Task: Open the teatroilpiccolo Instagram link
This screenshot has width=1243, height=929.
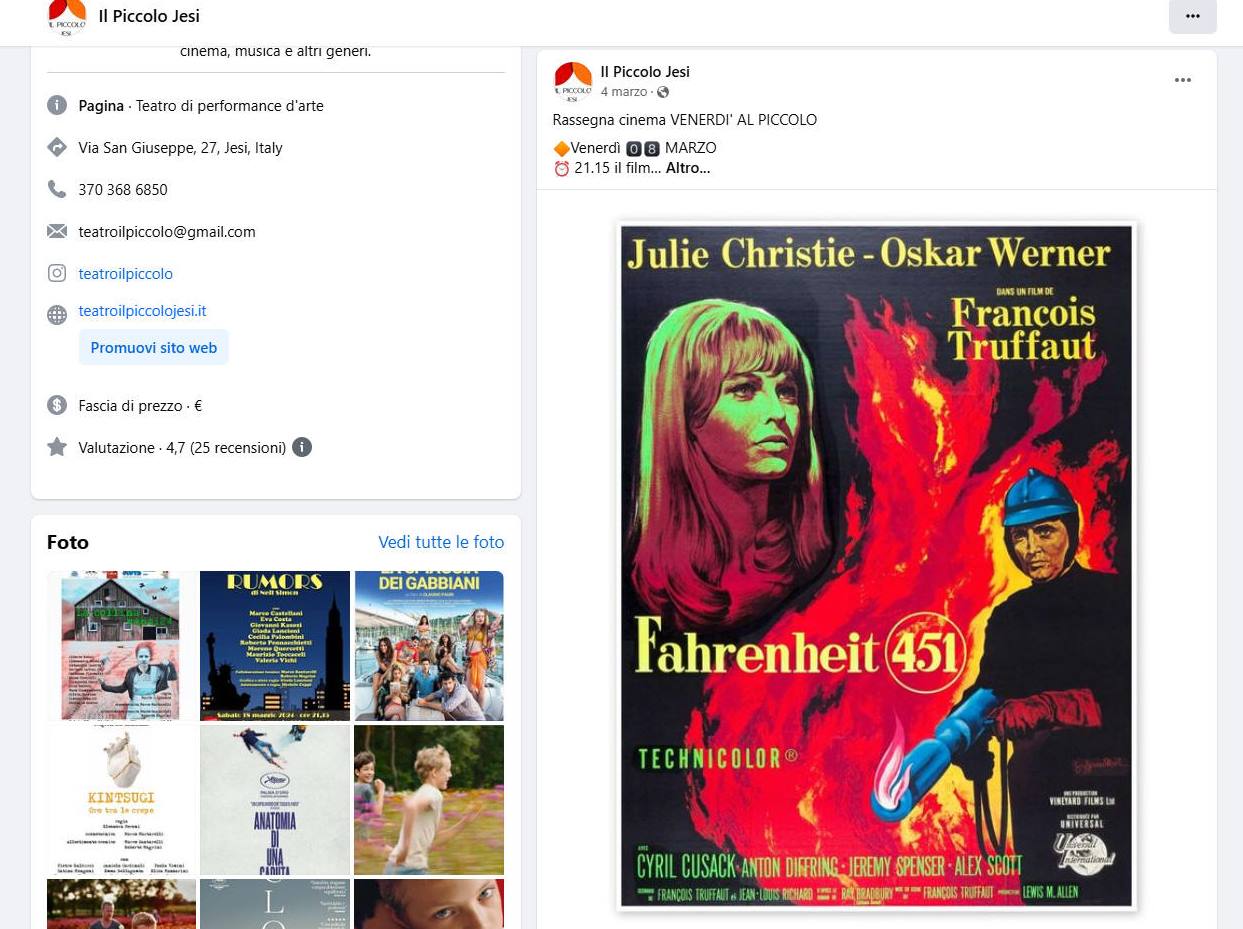Action: tap(126, 273)
